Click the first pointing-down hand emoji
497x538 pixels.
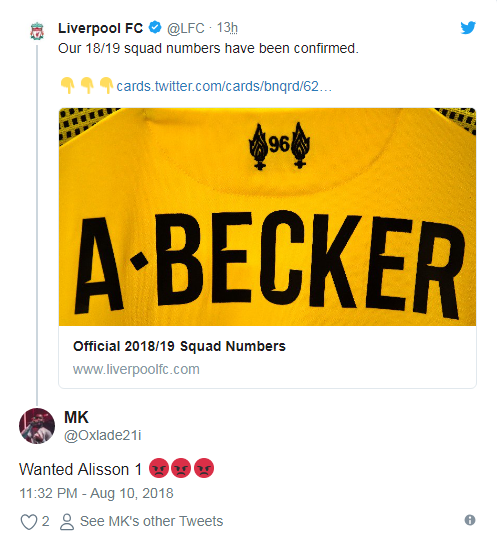(68, 85)
